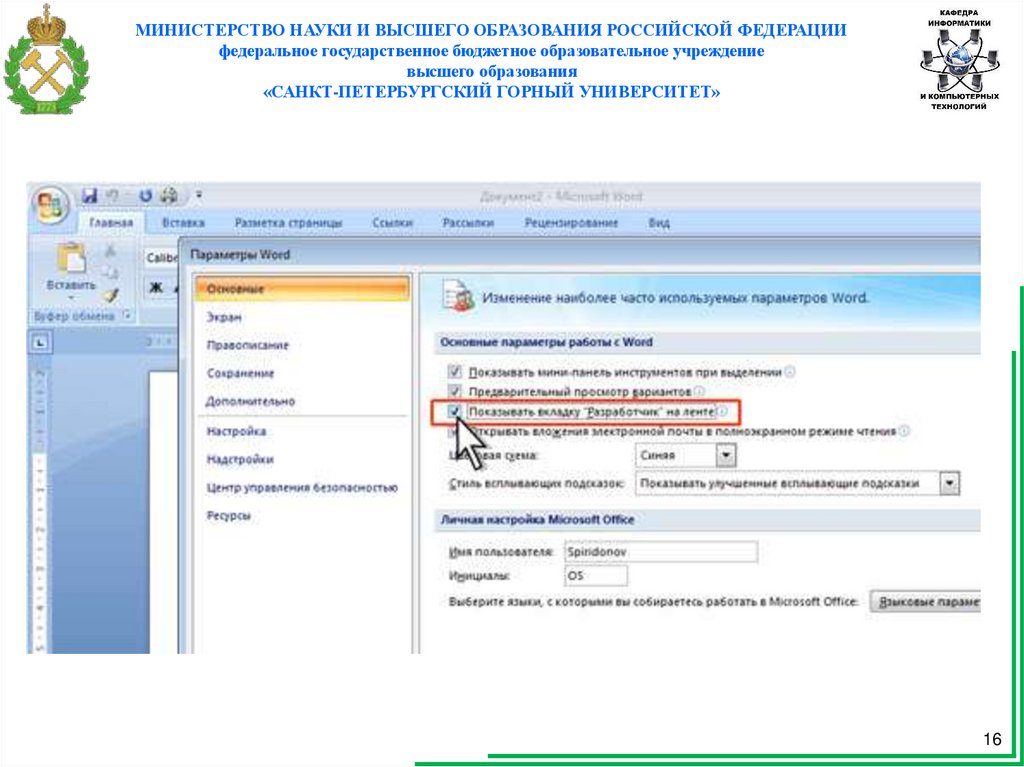This screenshot has height=767, width=1024.
Task: Open the Рецензирование ribbon tab
Action: 571,223
